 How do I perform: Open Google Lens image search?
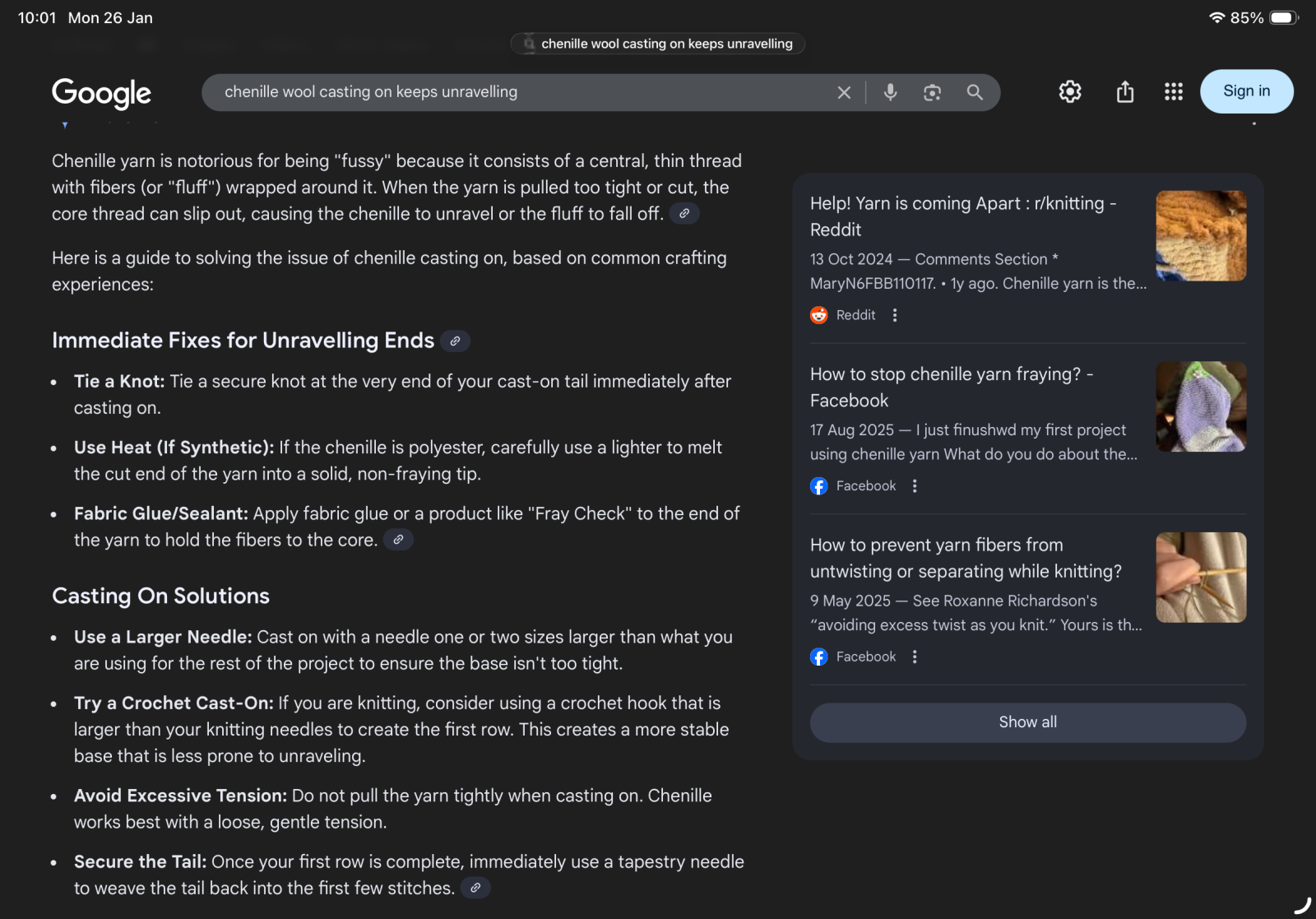(932, 92)
